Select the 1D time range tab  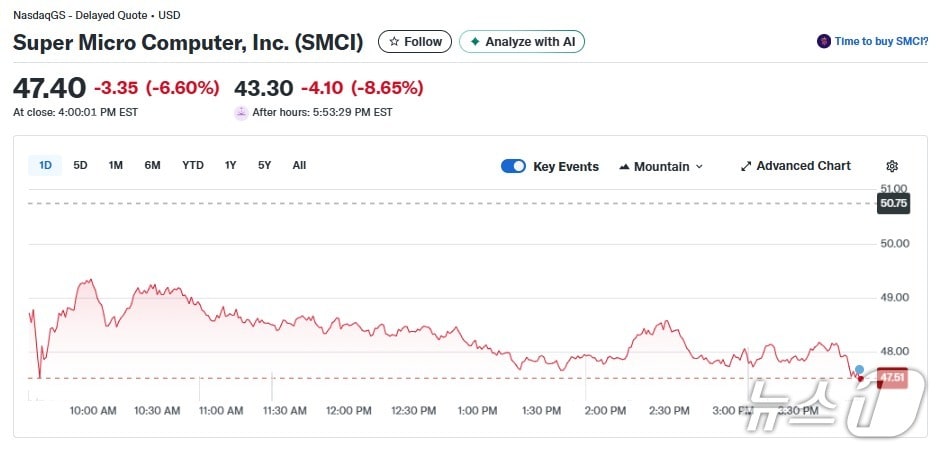[46, 165]
